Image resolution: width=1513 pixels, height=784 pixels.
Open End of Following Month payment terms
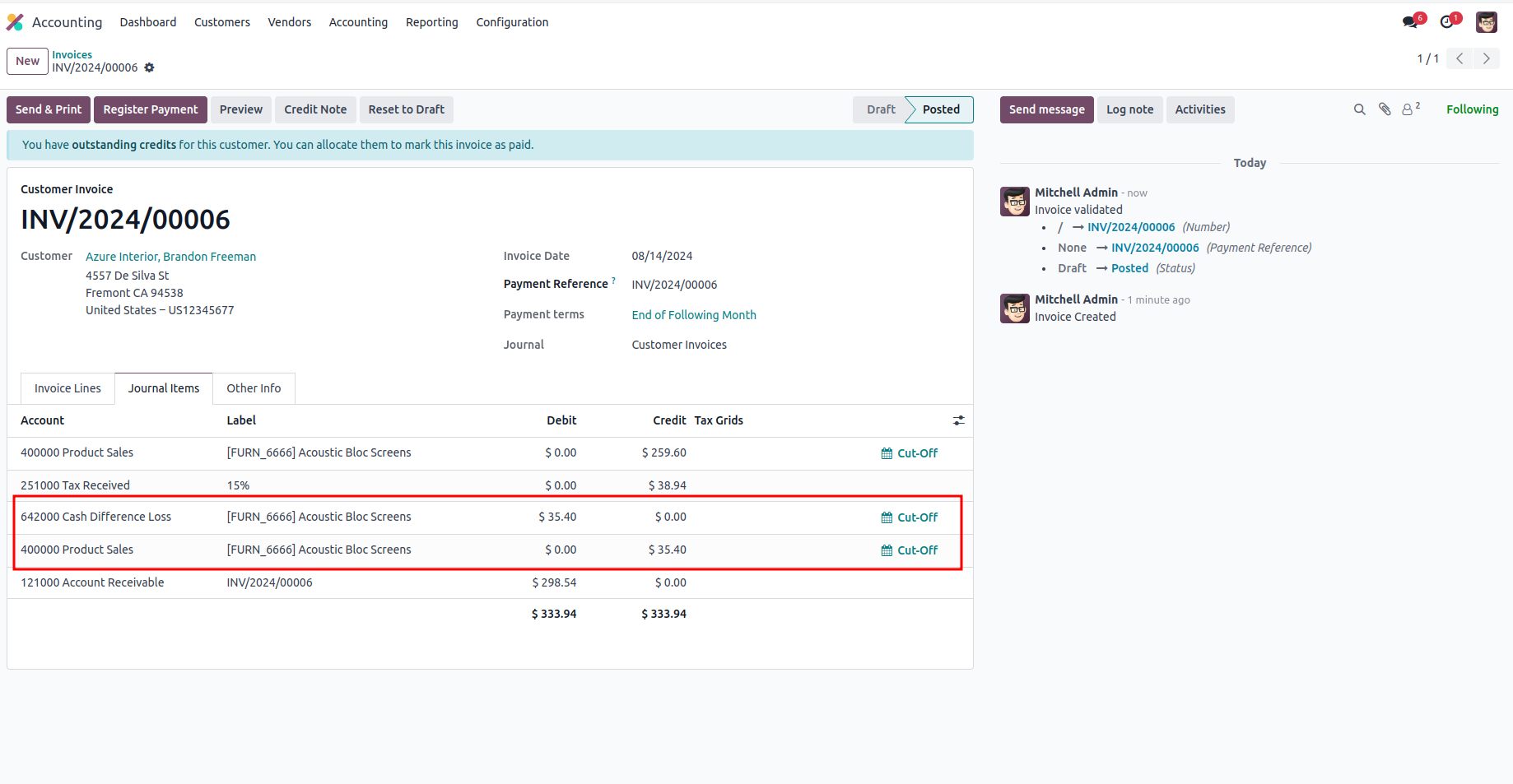[694, 315]
